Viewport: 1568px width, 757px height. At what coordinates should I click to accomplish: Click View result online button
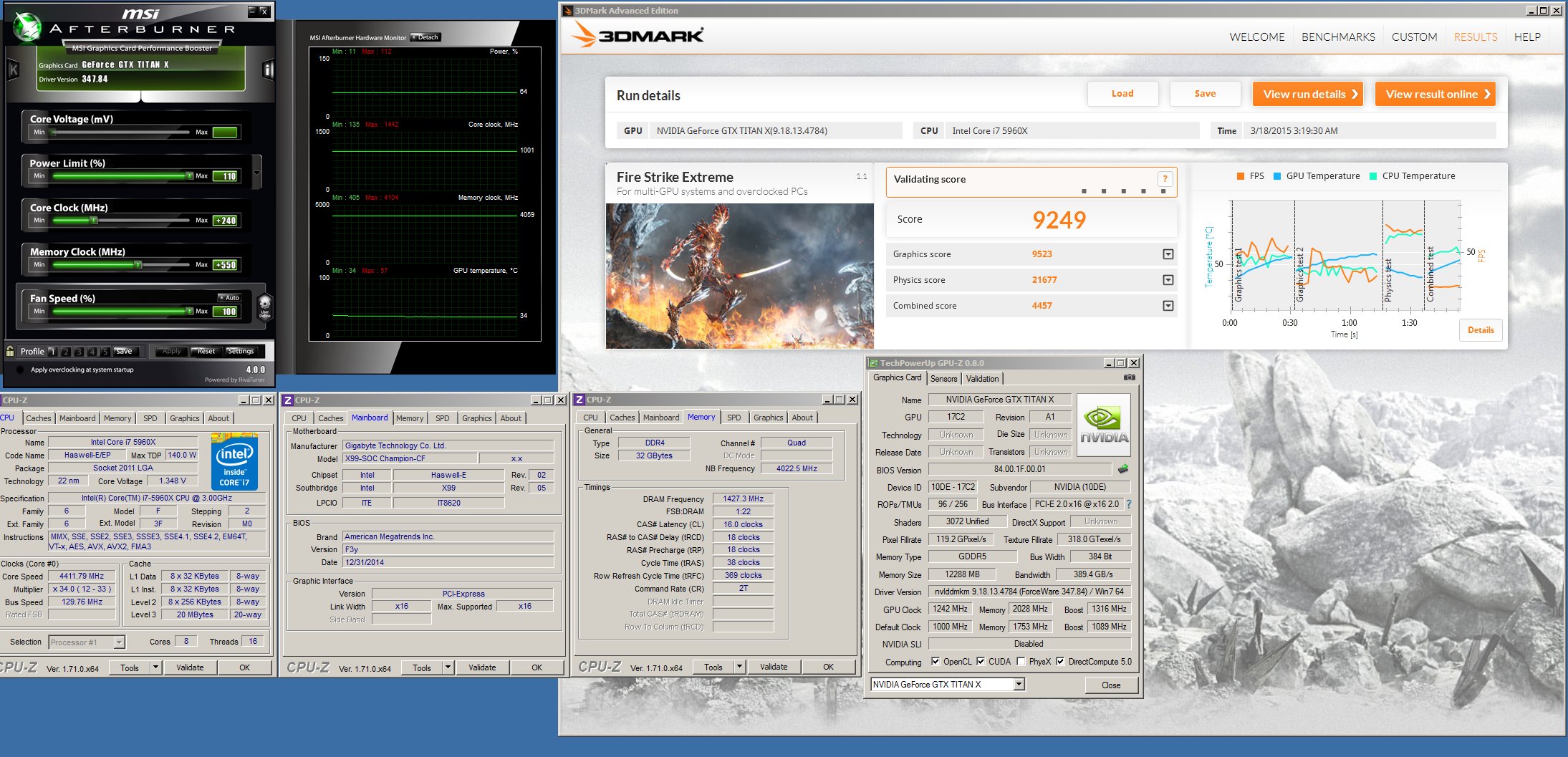[x=1435, y=94]
